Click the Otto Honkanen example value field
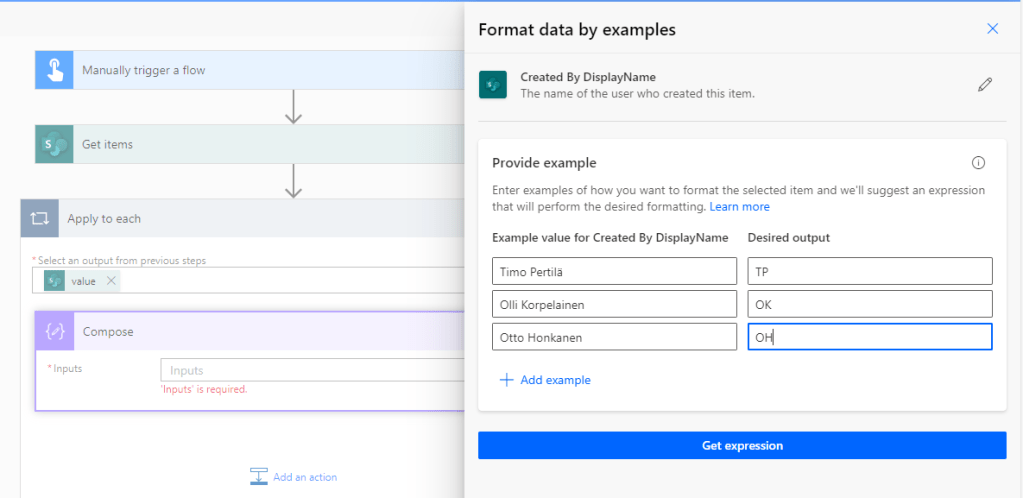 (x=614, y=337)
